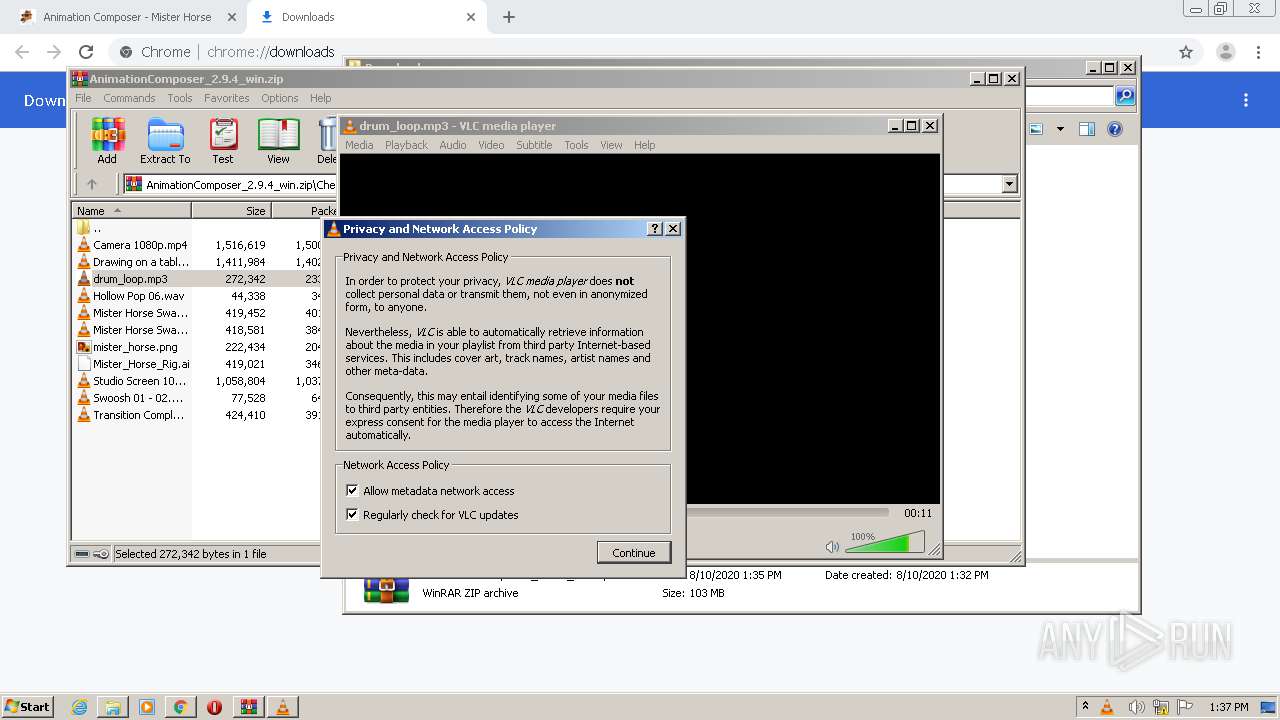Click the VLC playback seek bar
This screenshot has height=720, width=1280.
(788, 513)
